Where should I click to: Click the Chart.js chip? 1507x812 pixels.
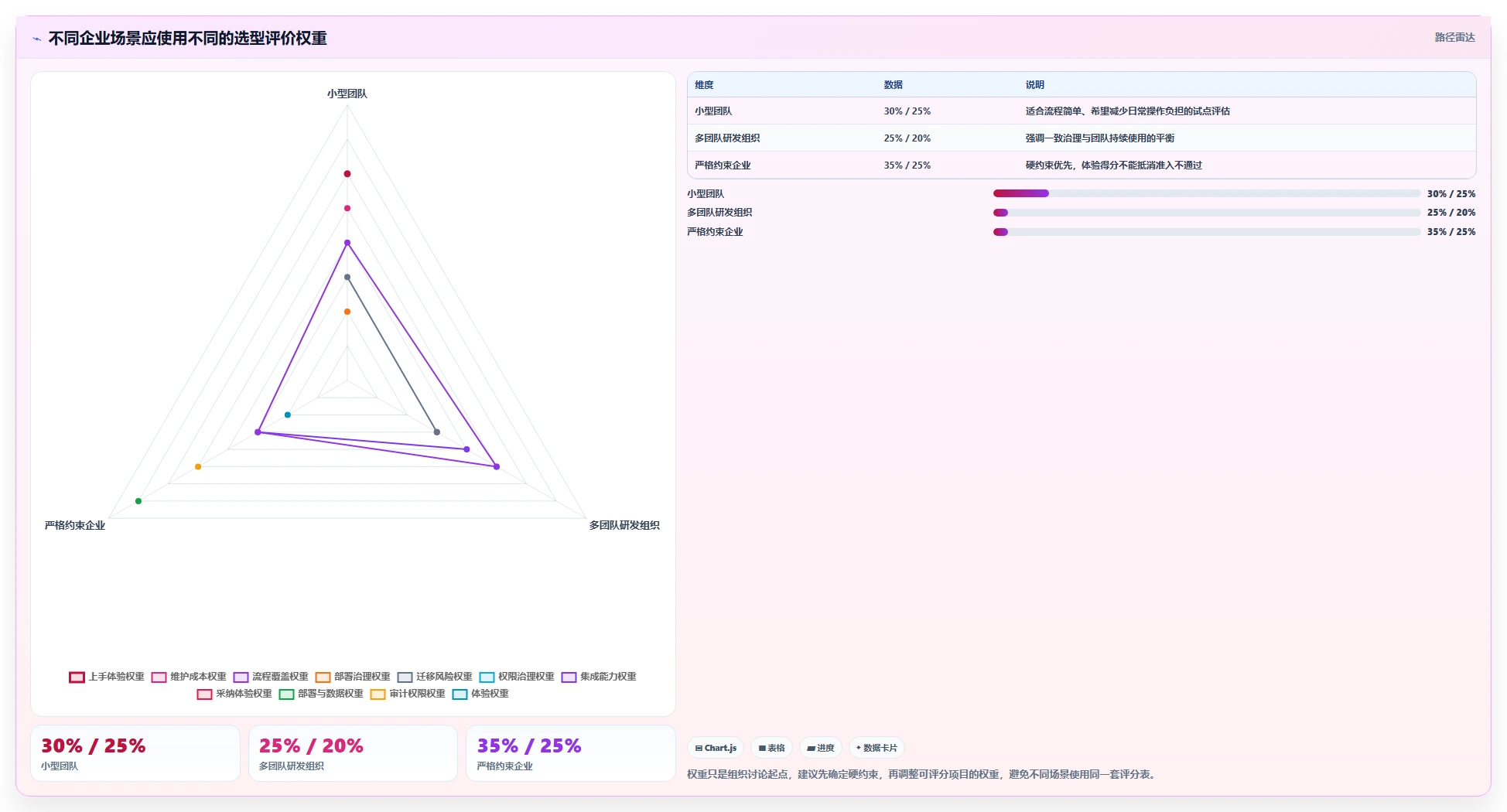click(x=716, y=748)
